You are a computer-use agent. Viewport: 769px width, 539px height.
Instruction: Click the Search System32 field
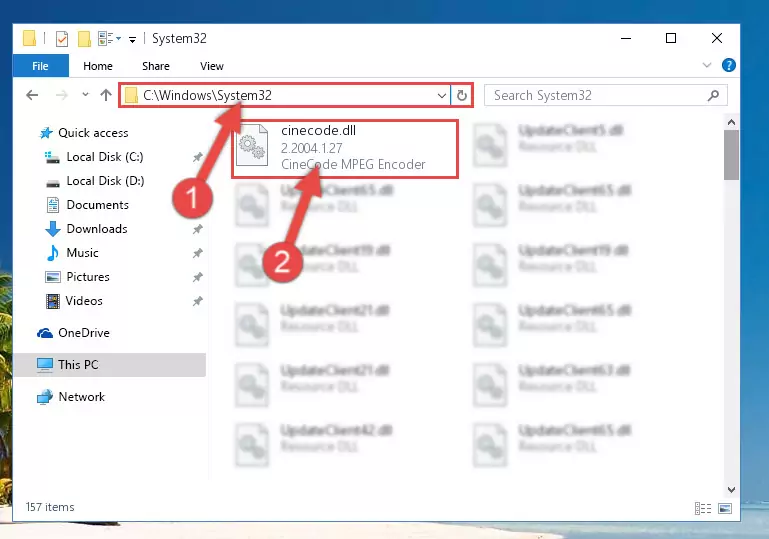coord(606,95)
